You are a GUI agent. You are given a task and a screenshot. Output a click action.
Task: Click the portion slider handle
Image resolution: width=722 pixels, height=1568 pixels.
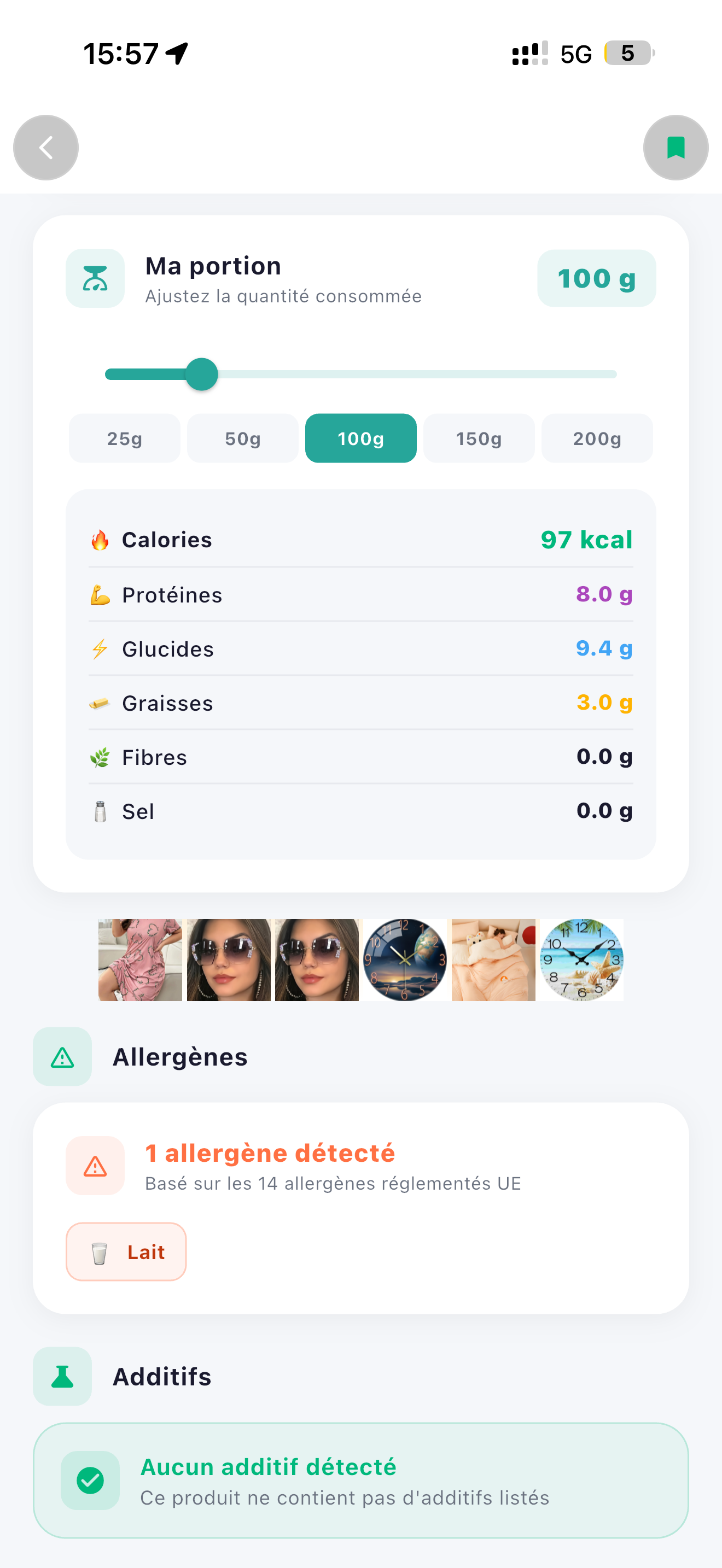201,375
